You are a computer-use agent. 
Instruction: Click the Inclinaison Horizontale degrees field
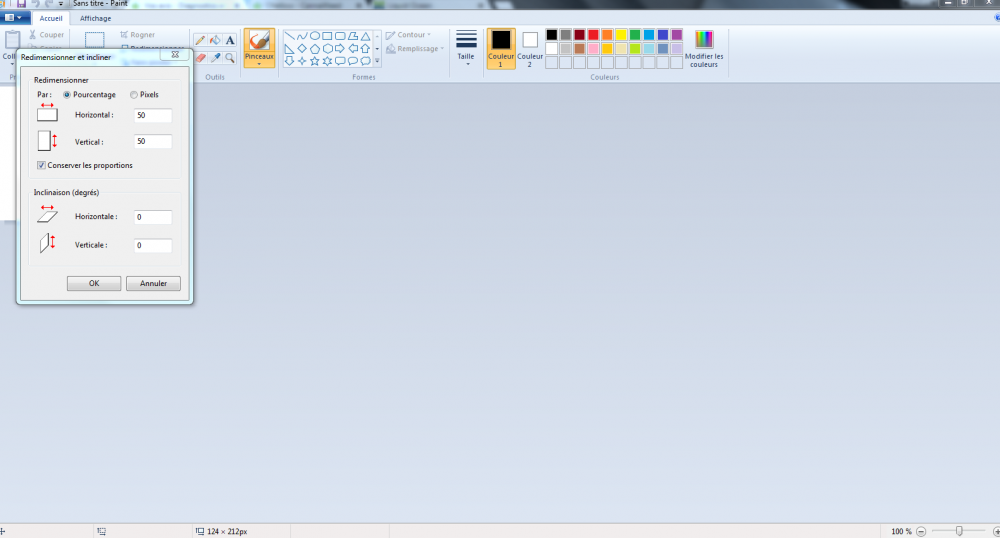point(152,217)
